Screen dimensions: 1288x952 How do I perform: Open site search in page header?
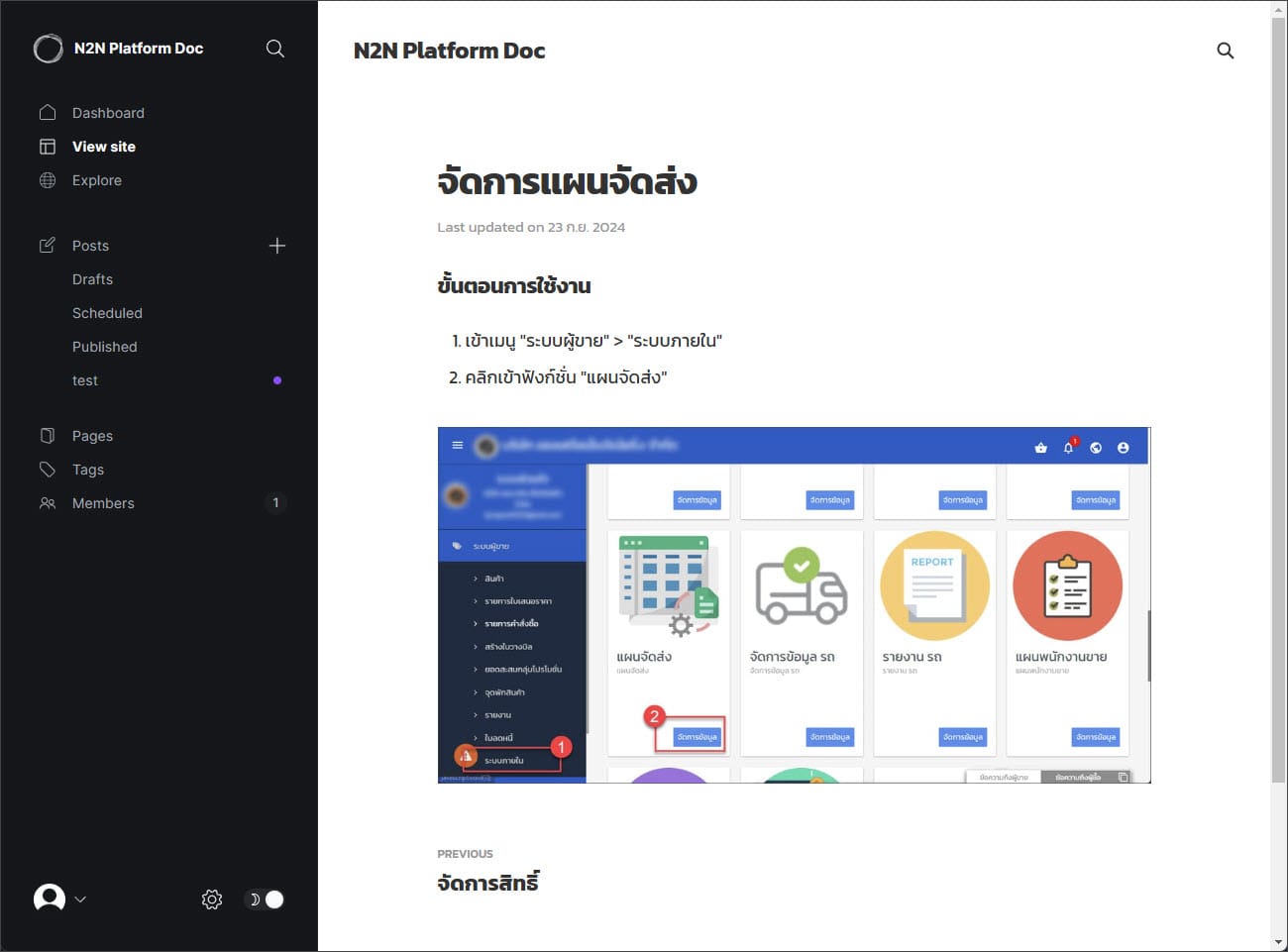click(x=1225, y=51)
